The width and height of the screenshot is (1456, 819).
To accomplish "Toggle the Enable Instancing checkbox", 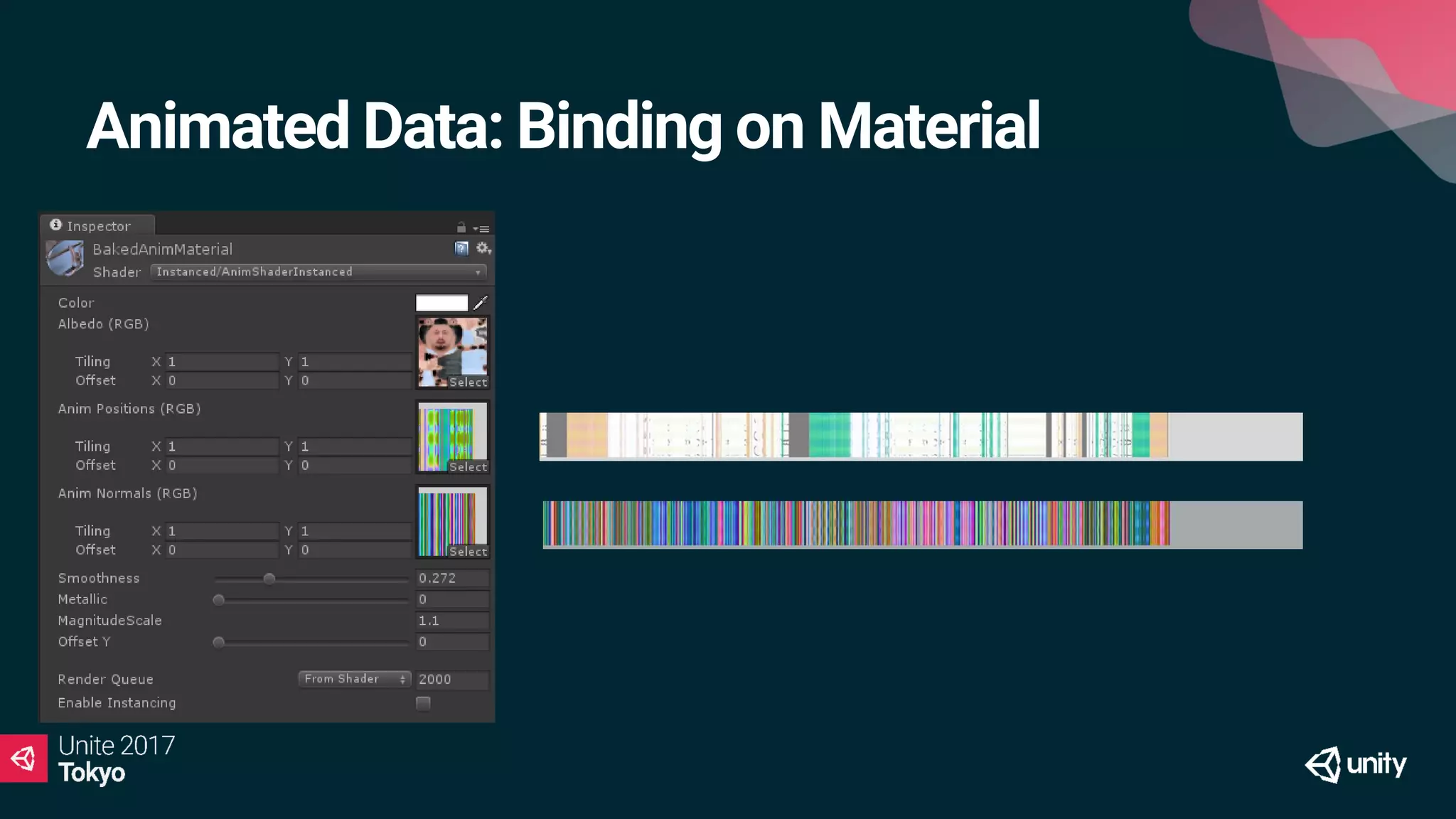I will 423,703.
